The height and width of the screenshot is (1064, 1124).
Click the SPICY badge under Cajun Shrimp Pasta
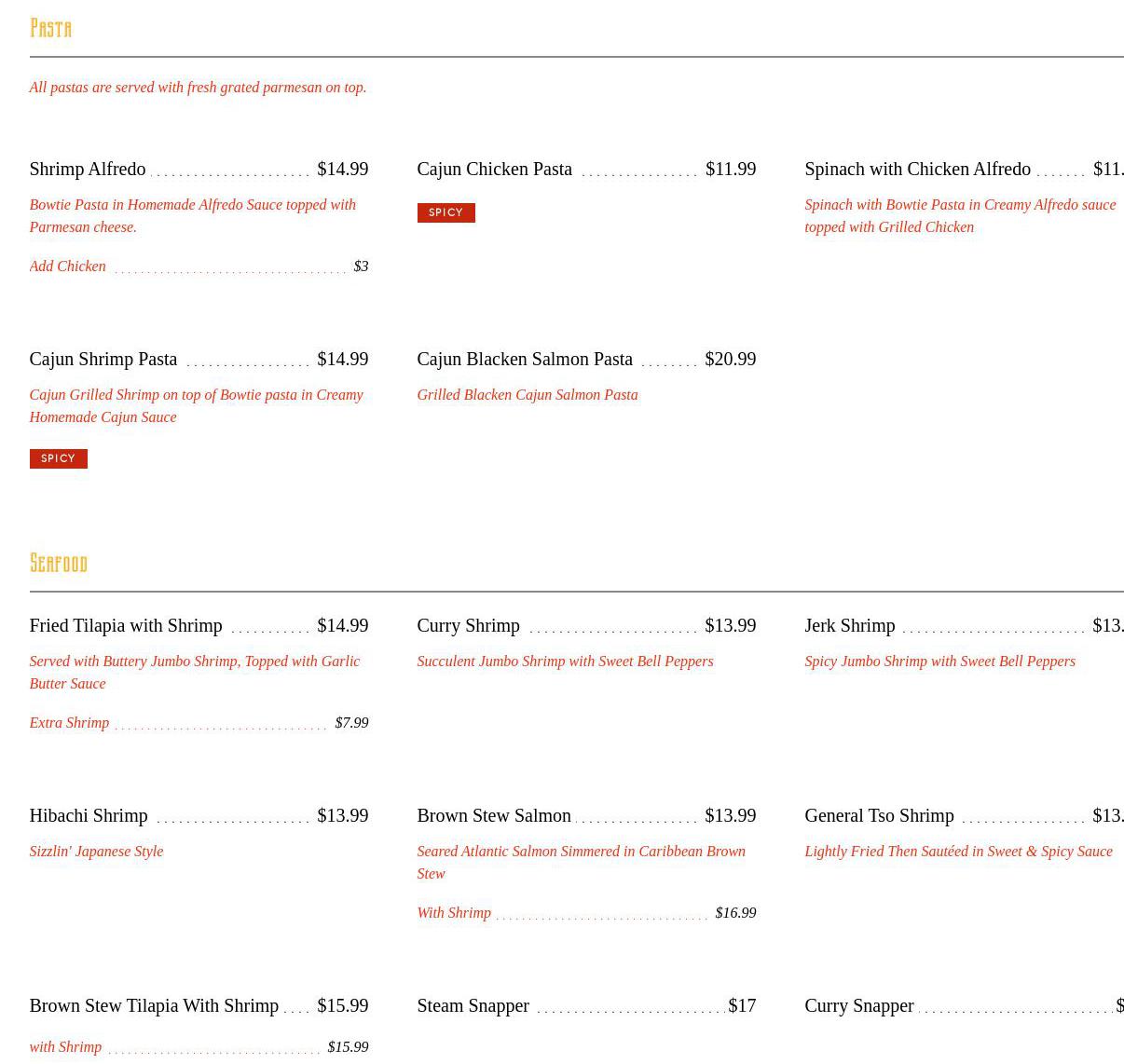58,459
